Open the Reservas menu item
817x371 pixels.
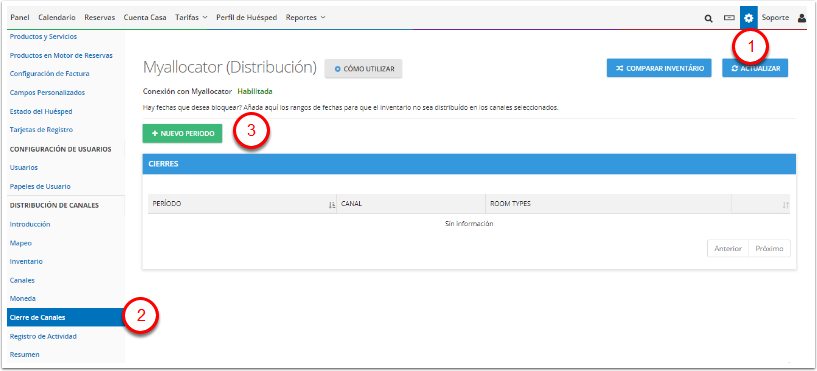(x=100, y=17)
